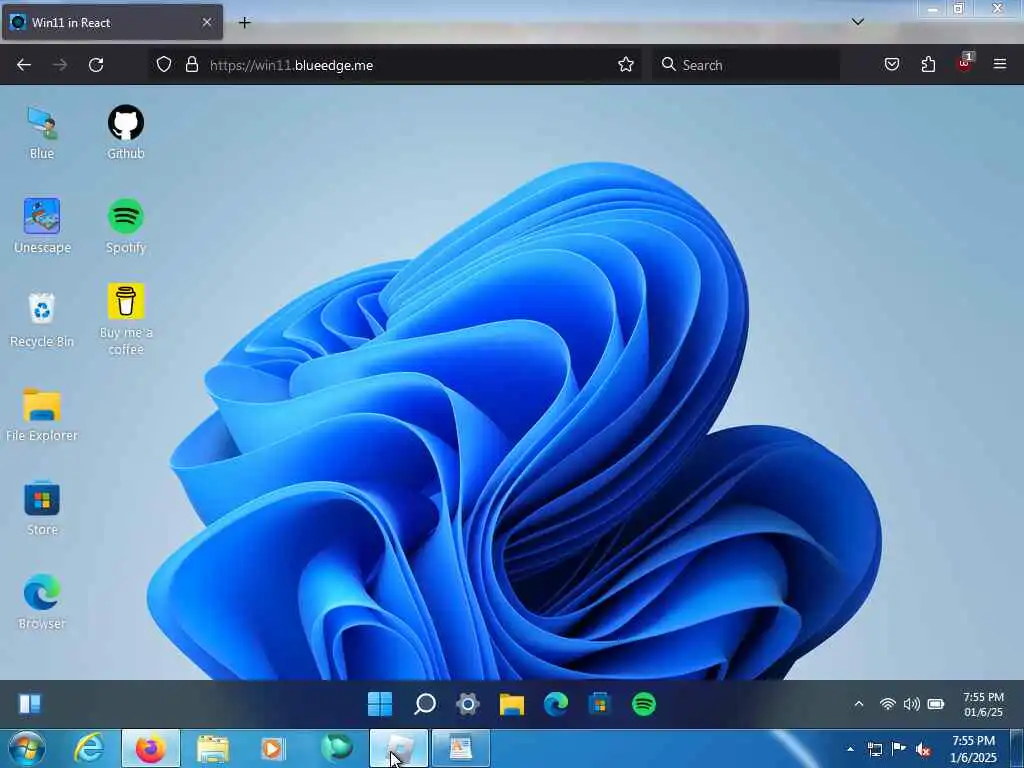Open Firefox application hamburger menu
Viewport: 1024px width, 768px height.
[x=1000, y=65]
